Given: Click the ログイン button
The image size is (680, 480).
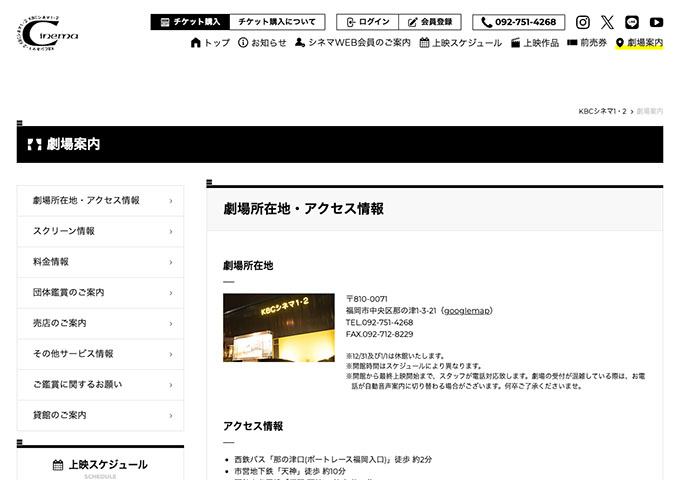Looking at the screenshot, I should [x=367, y=22].
